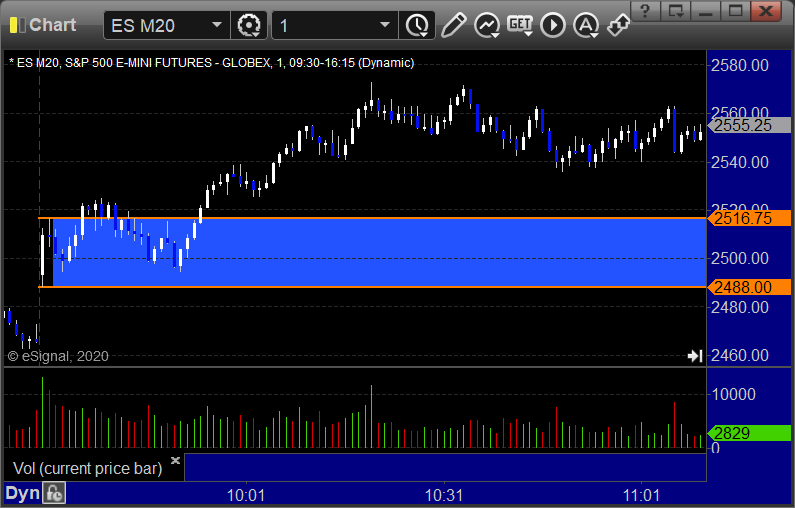
Task: Maximize the chart window
Action: 736,11
